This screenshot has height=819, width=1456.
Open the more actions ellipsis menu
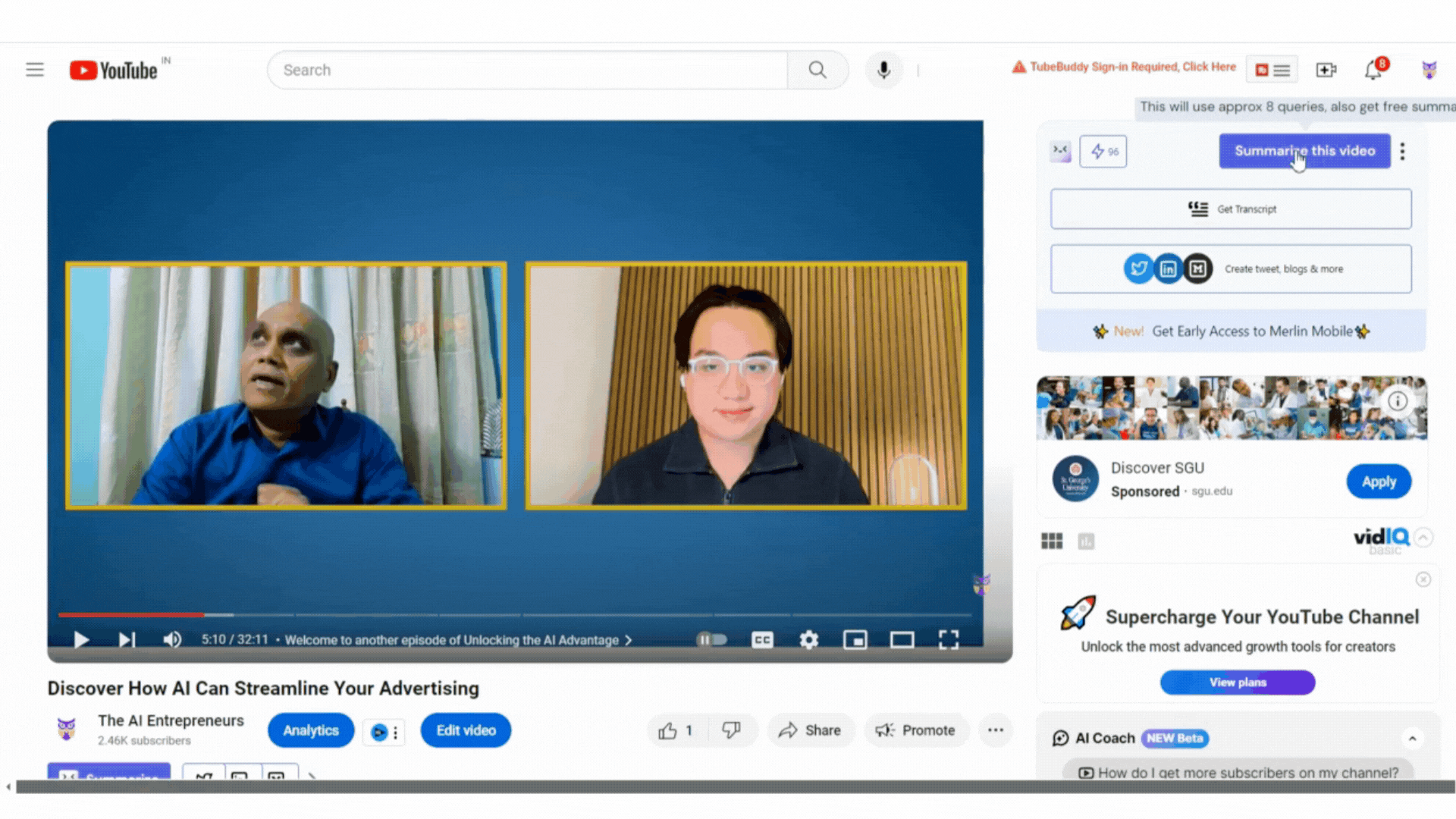coord(995,730)
